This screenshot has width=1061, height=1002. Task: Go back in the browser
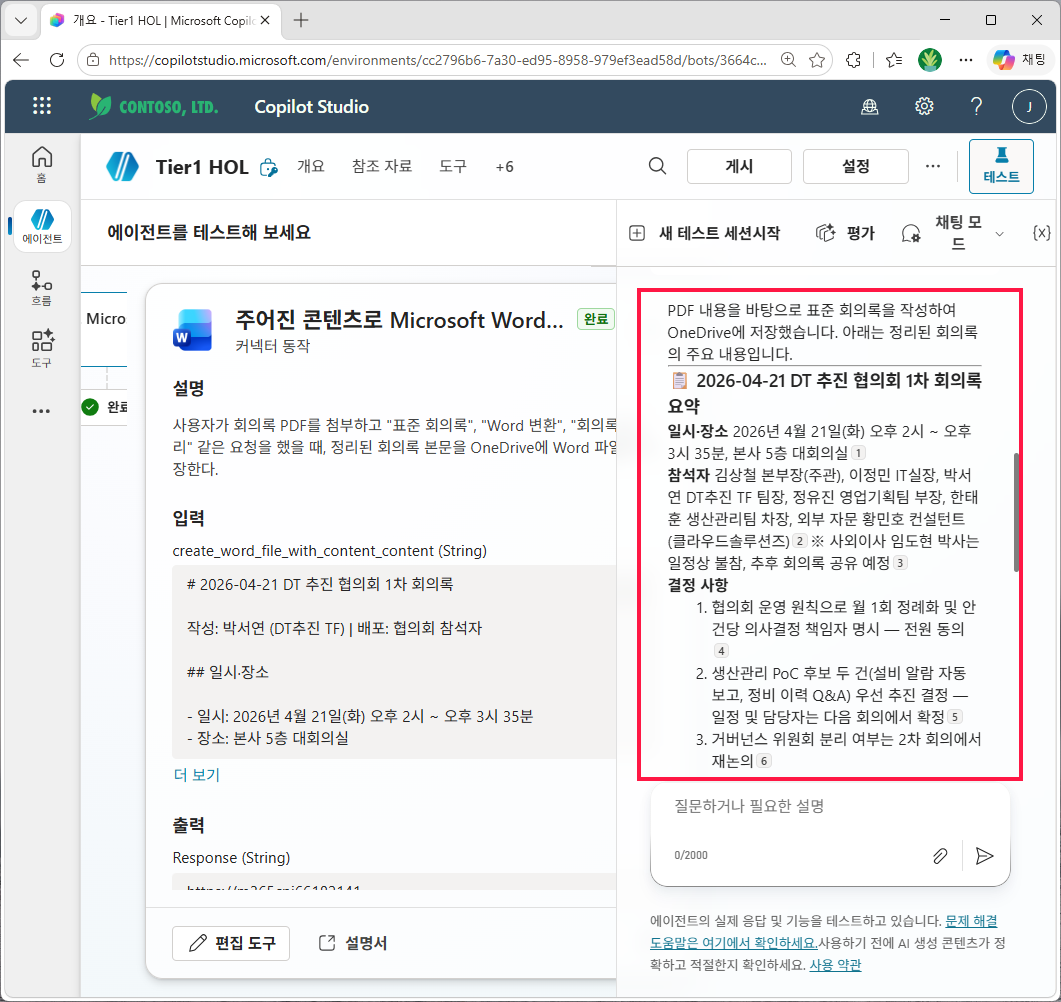[21, 60]
